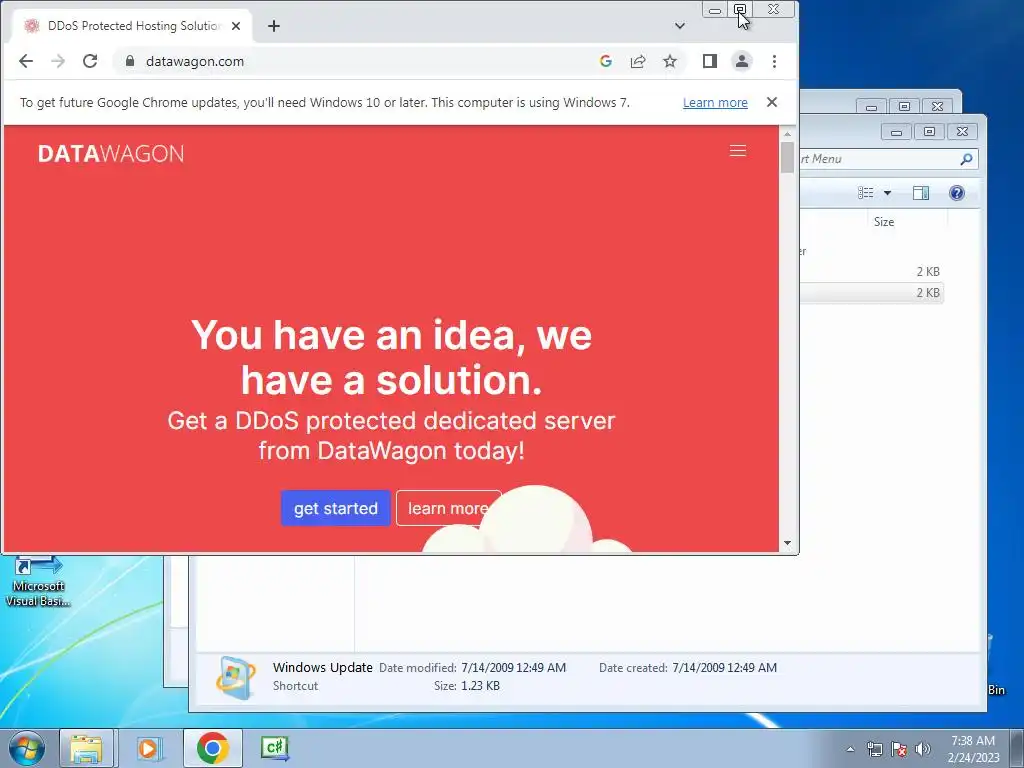Click the network tray icon
This screenshot has width=1024, height=768.
pyautogui.click(x=874, y=749)
